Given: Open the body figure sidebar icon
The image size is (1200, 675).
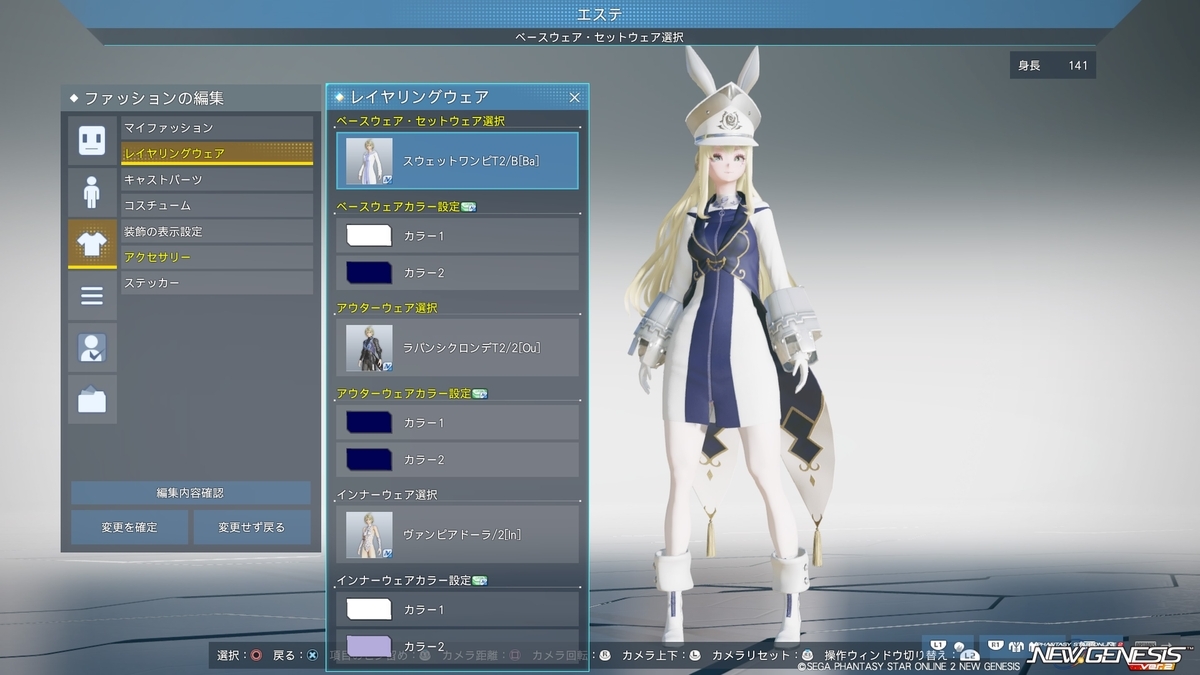Looking at the screenshot, I should pyautogui.click(x=92, y=192).
